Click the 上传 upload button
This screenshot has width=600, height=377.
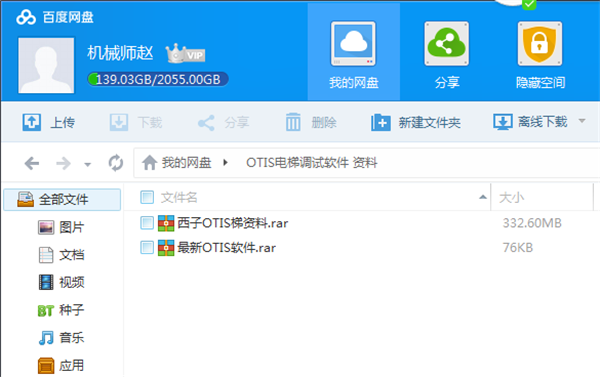[x=48, y=122]
